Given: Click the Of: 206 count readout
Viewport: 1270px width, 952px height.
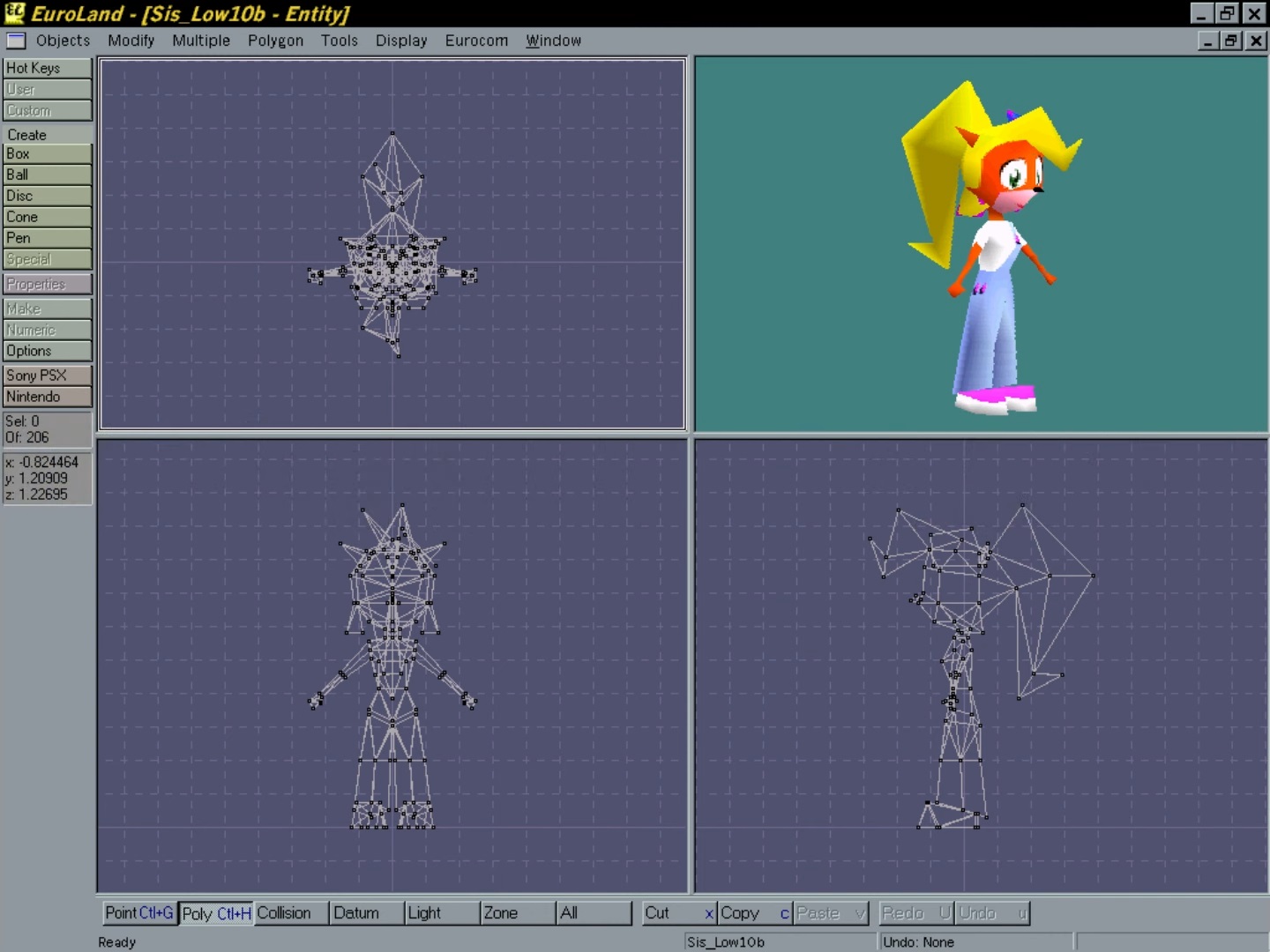Looking at the screenshot, I should [26, 437].
